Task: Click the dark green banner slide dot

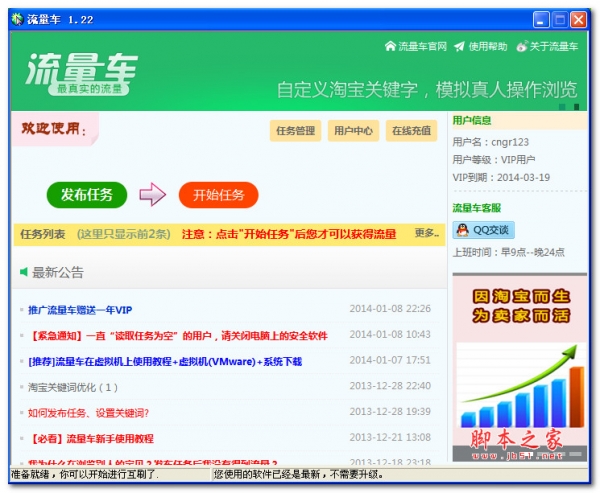Action: 577,107
